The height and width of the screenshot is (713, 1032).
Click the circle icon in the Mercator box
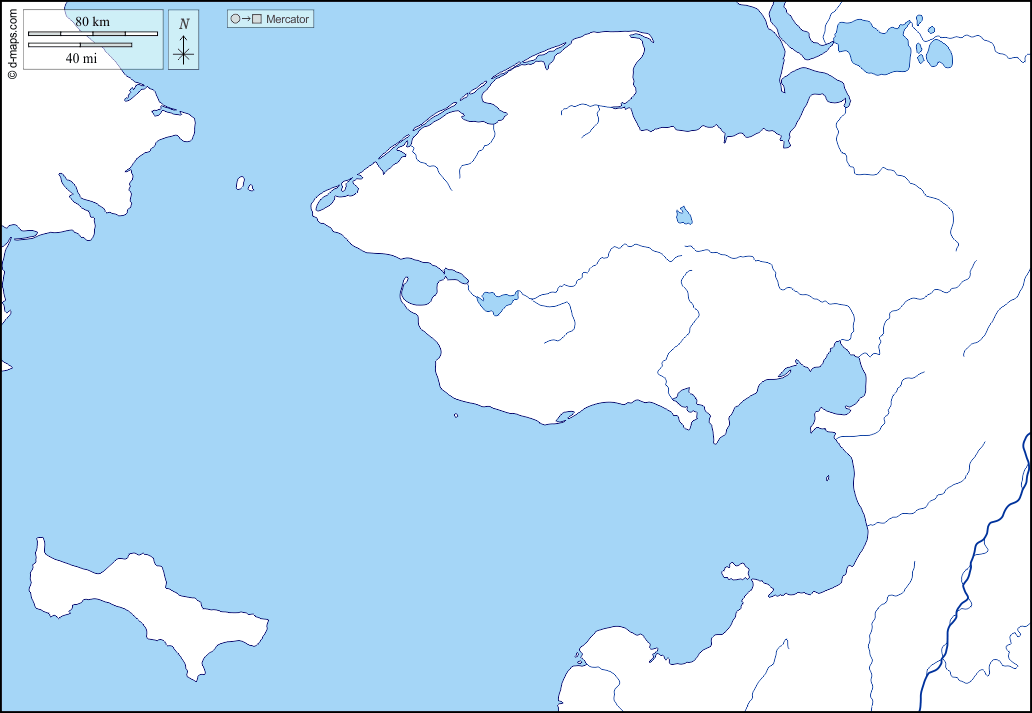pos(236,19)
